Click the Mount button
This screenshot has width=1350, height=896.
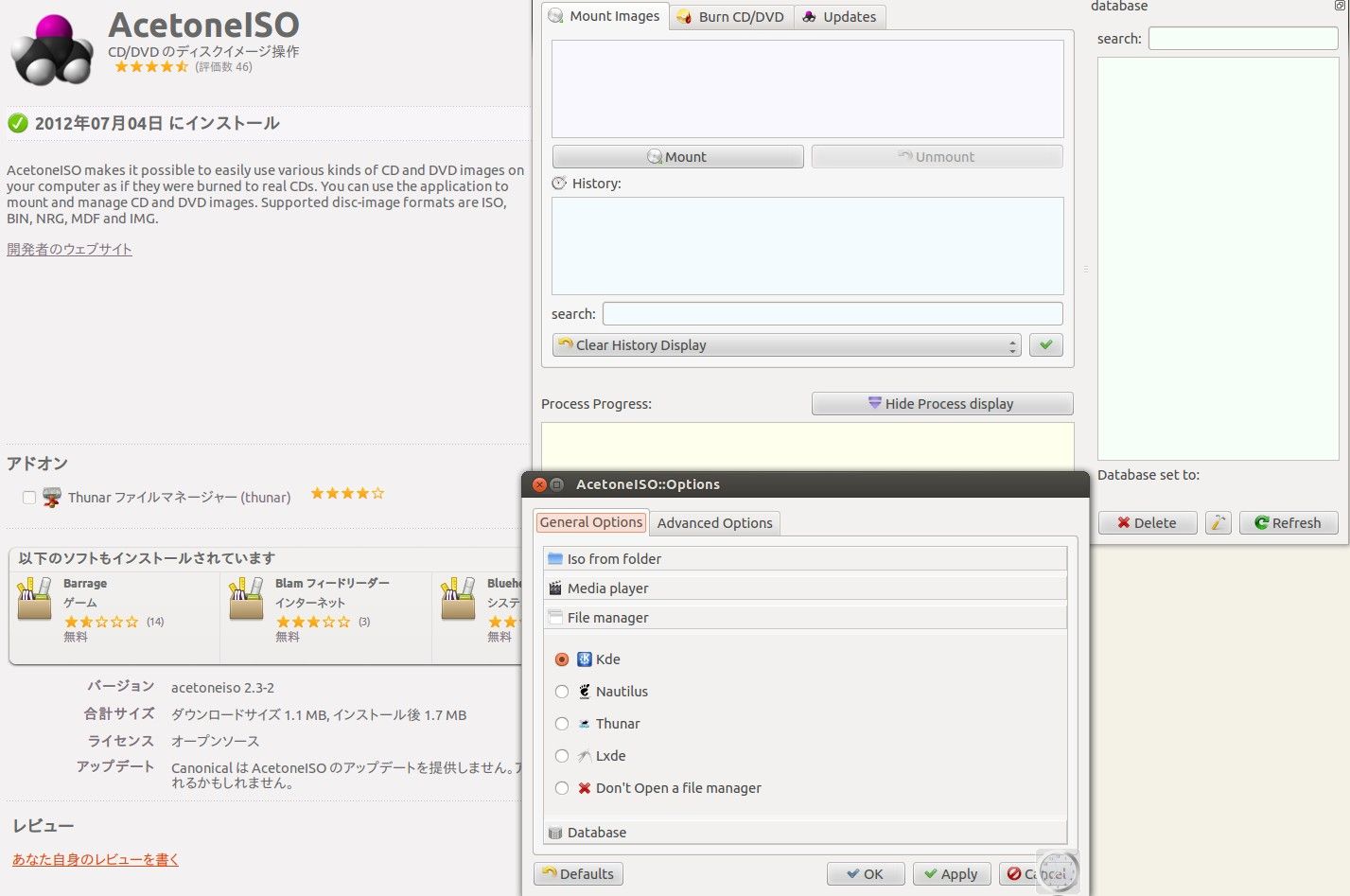(x=677, y=157)
